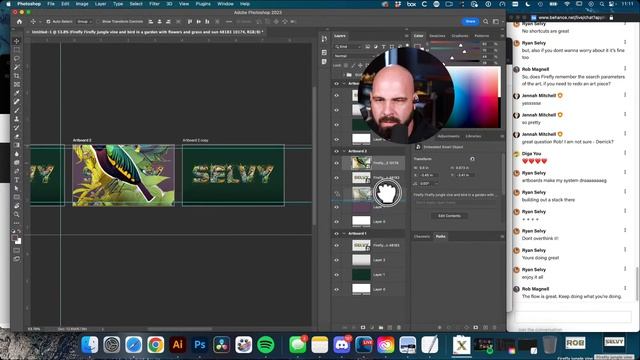Select the Move tool in the toolbar
The width and height of the screenshot is (640, 360).
click(x=17, y=41)
